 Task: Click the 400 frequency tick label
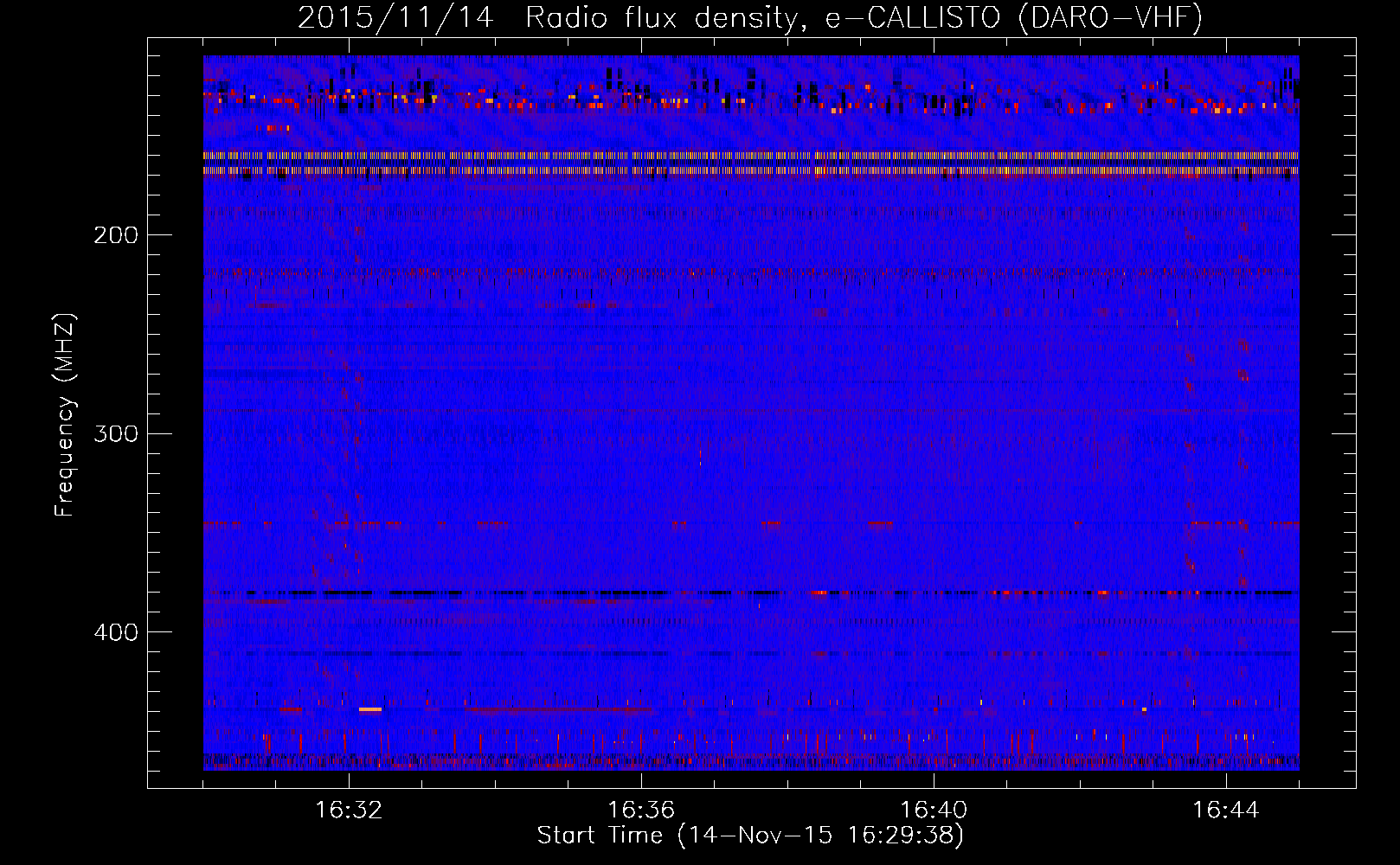pyautogui.click(x=116, y=632)
